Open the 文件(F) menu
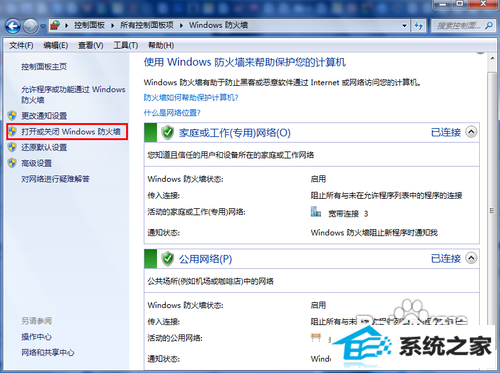This screenshot has width=500, height=373. point(21,45)
